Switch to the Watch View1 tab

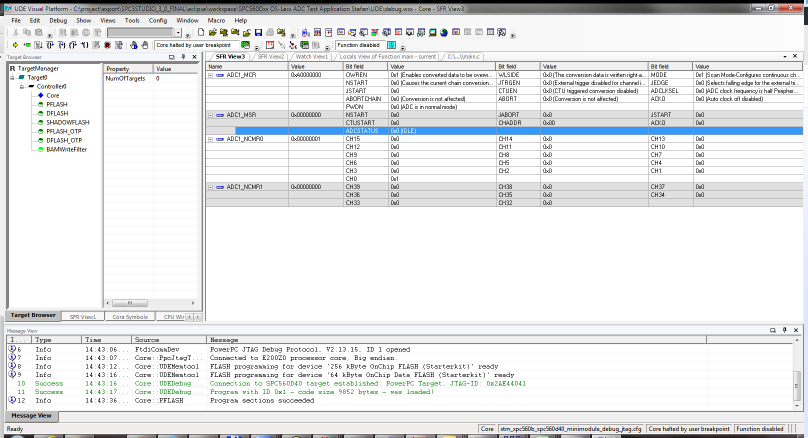311,57
